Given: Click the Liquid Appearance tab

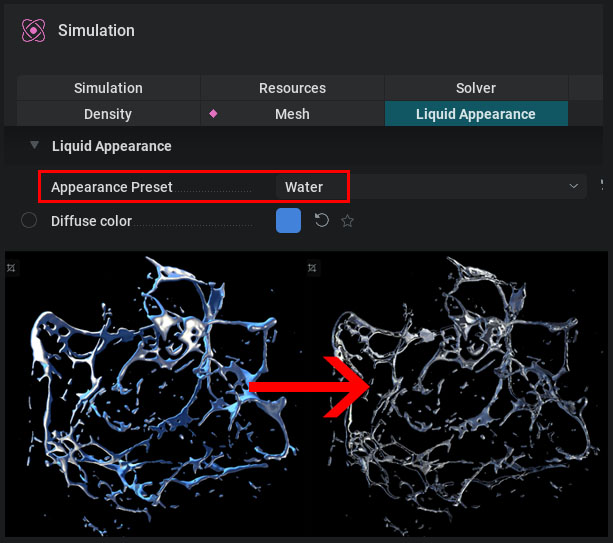Looking at the screenshot, I should tap(476, 114).
